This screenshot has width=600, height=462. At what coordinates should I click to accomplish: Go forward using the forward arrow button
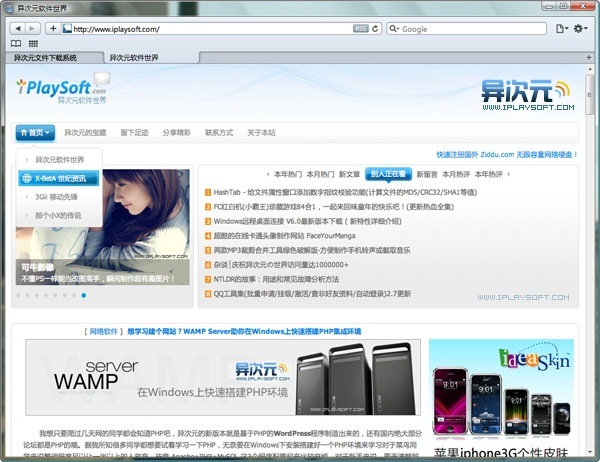pyautogui.click(x=32, y=28)
